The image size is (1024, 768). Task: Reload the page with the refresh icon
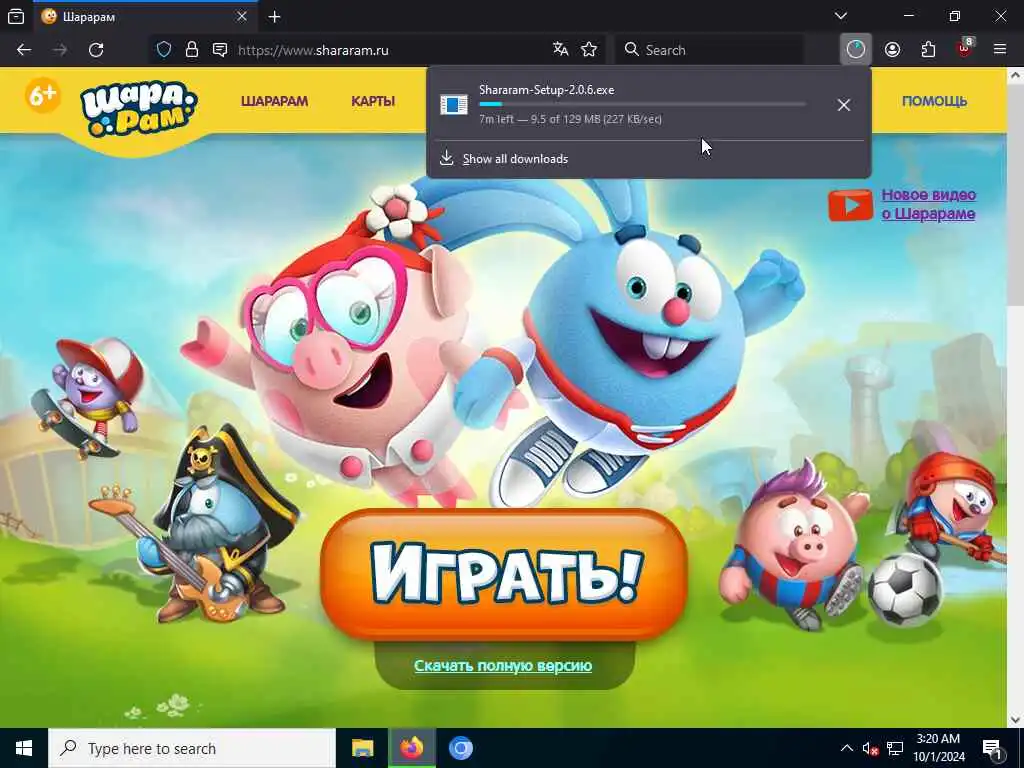tap(96, 50)
